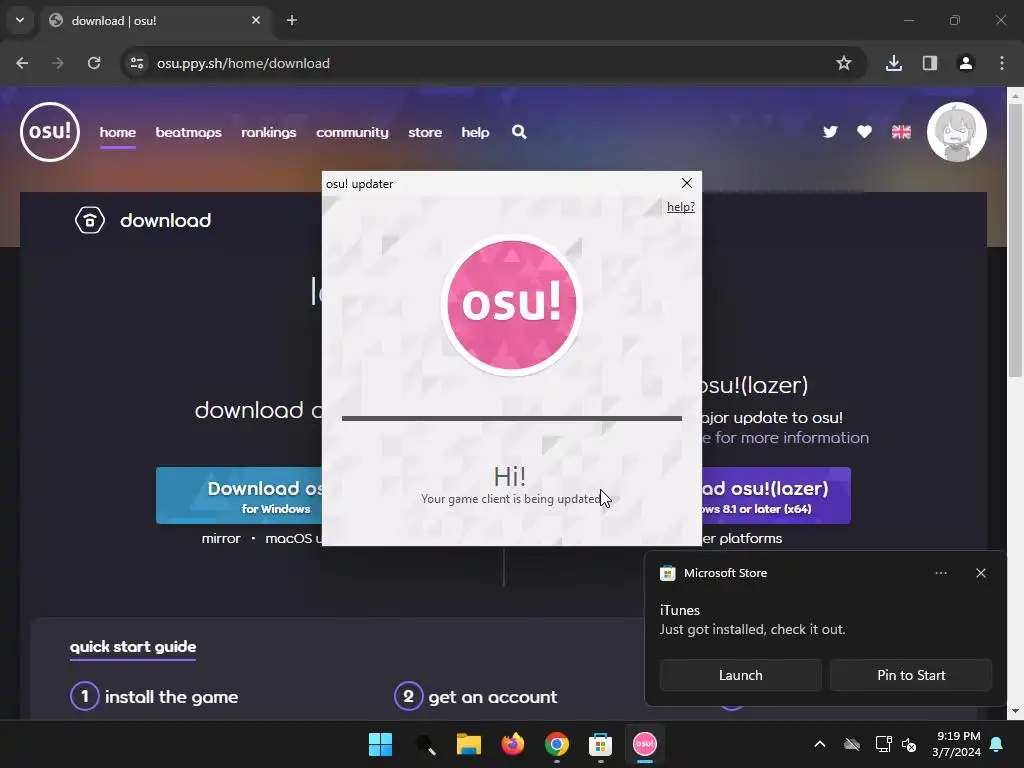The width and height of the screenshot is (1024, 768).
Task: Open a new browser tab
Action: (292, 20)
